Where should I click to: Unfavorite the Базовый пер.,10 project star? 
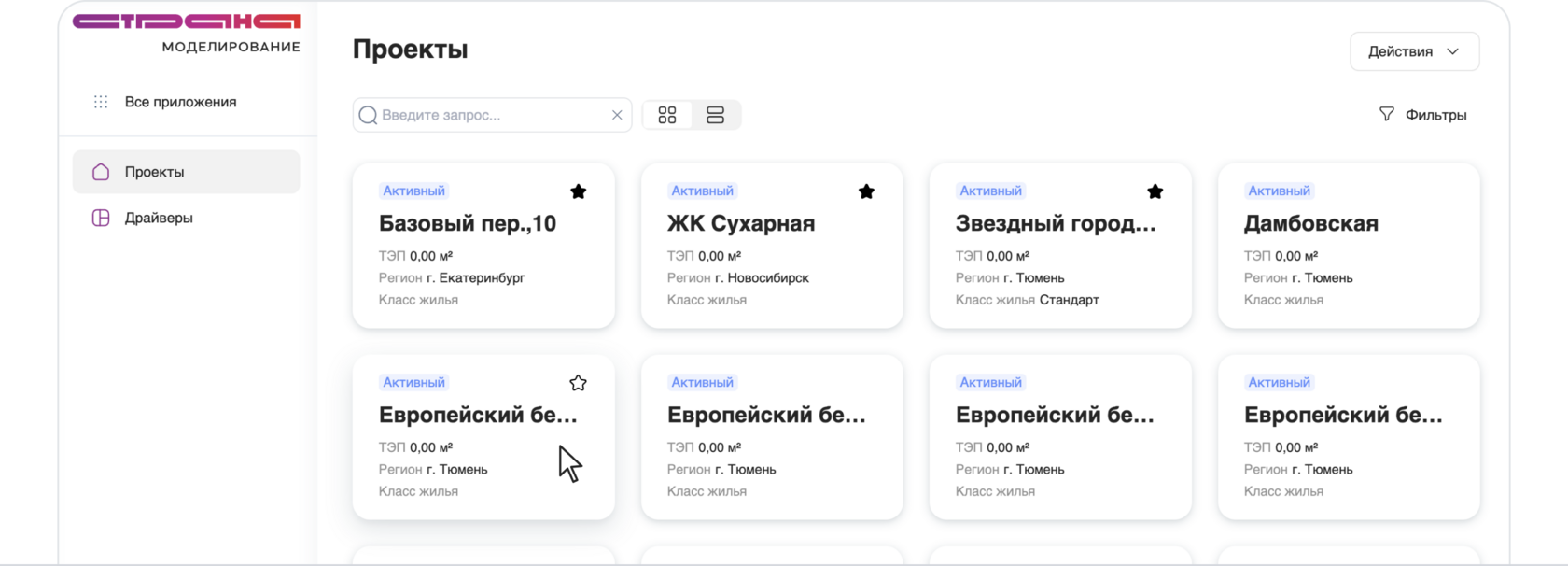tap(579, 191)
